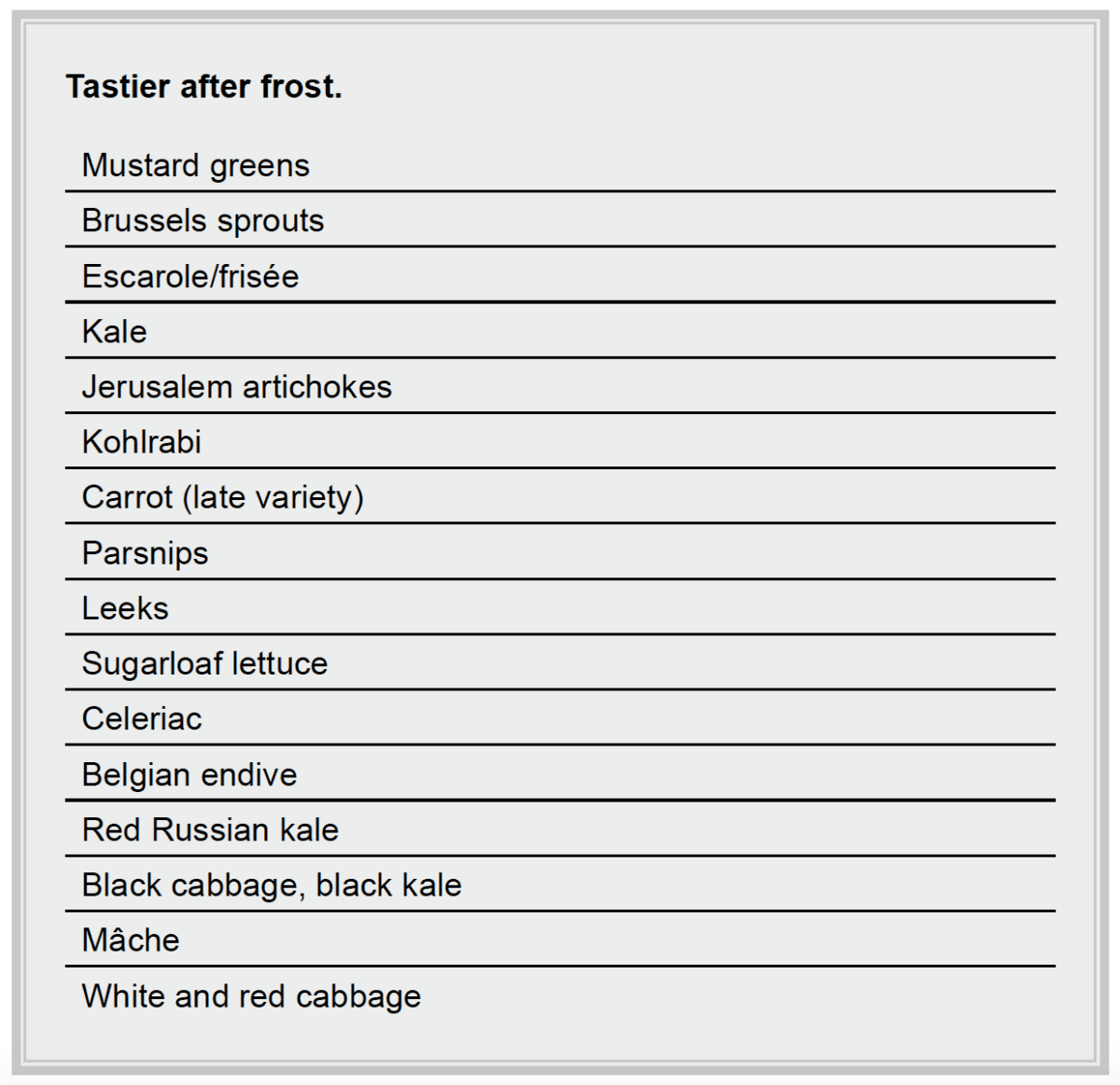
Task: Pick the plain Kale list item
Action: point(114,331)
